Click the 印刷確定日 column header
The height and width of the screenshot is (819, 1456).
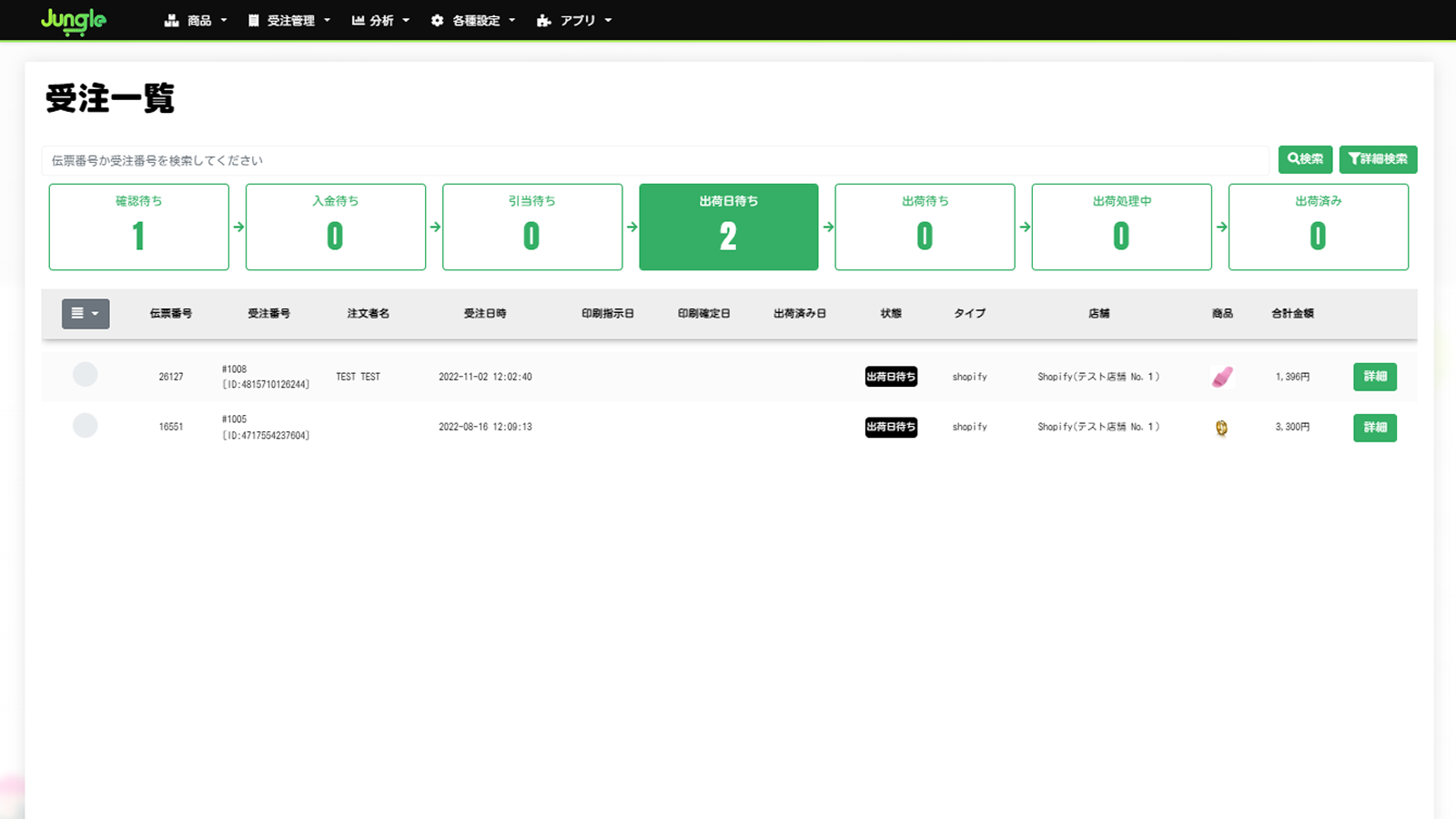click(x=704, y=313)
